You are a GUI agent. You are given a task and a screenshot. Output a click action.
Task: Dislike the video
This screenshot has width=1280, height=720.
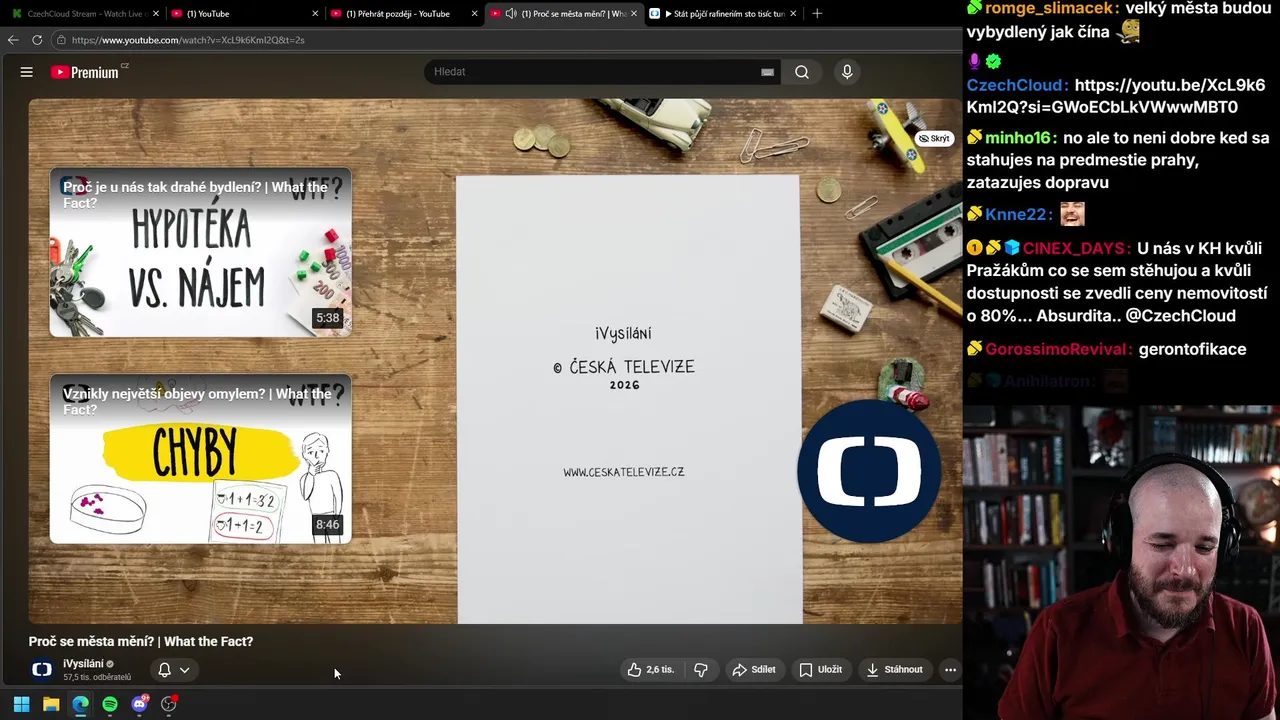[701, 670]
